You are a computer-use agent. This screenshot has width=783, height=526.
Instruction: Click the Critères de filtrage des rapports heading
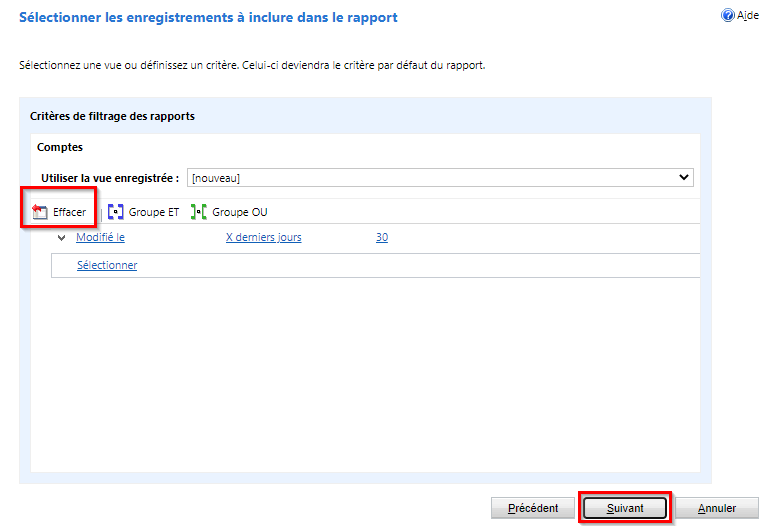click(112, 116)
